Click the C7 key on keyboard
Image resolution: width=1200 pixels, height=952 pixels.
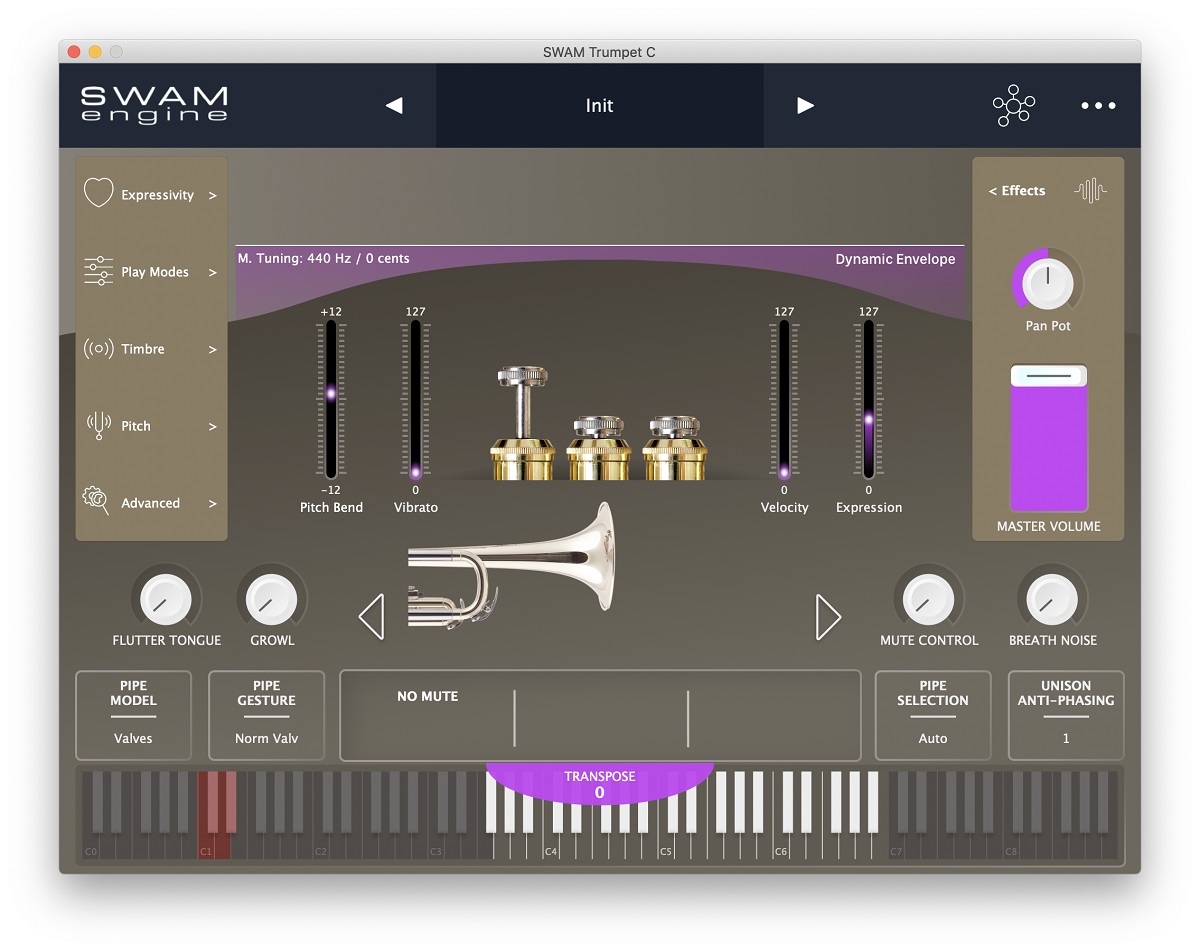[896, 846]
